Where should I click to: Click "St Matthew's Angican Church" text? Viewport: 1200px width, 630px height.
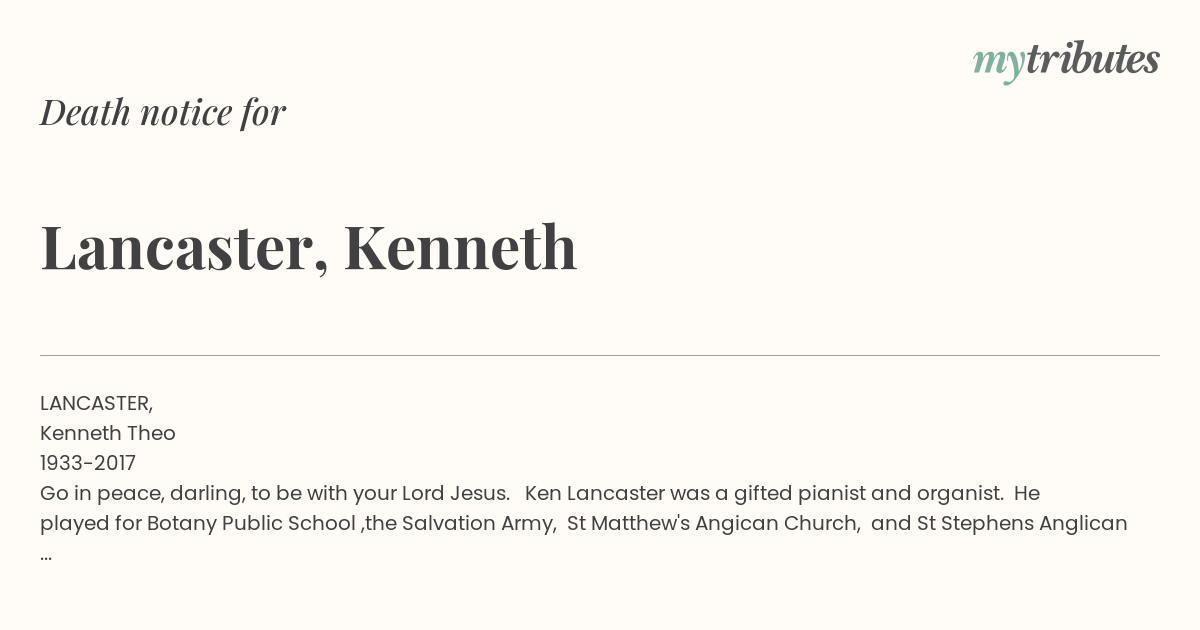(x=712, y=523)
